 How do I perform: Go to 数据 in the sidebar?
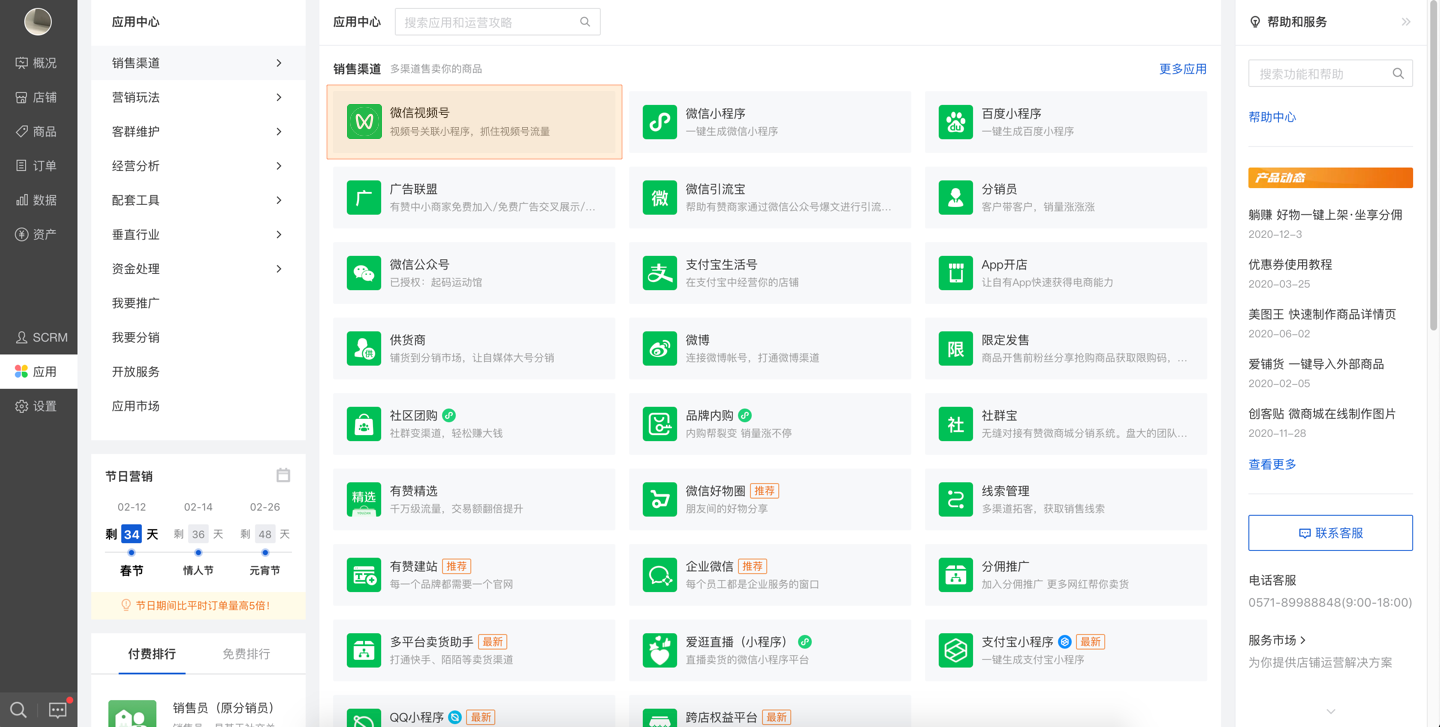point(38,200)
